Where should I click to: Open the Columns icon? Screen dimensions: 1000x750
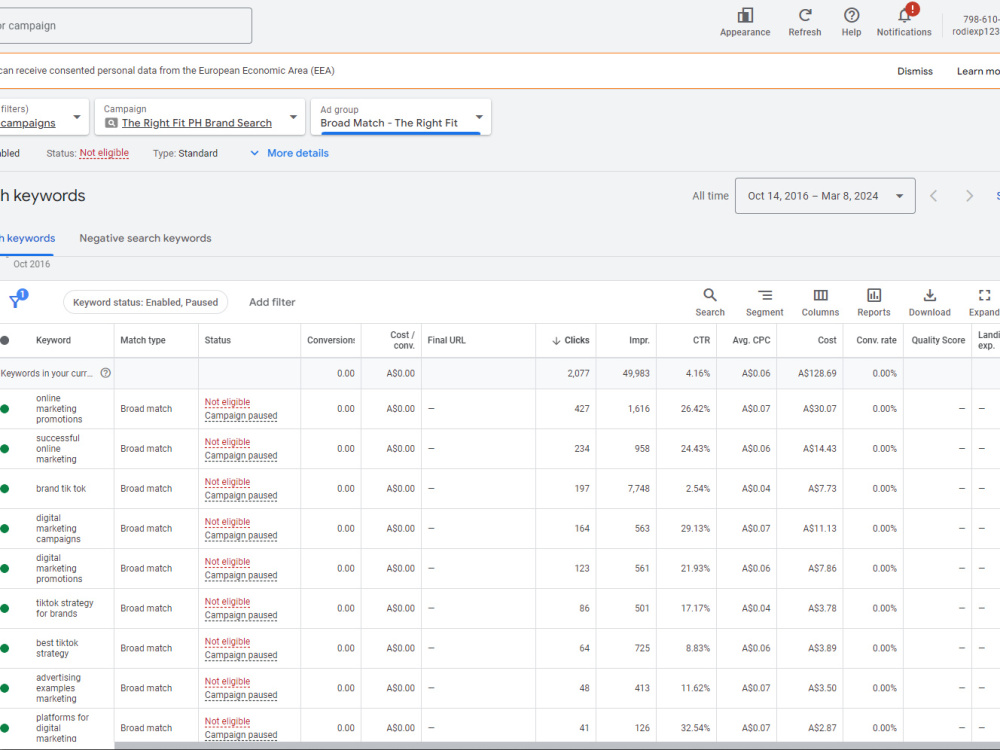(x=820, y=295)
